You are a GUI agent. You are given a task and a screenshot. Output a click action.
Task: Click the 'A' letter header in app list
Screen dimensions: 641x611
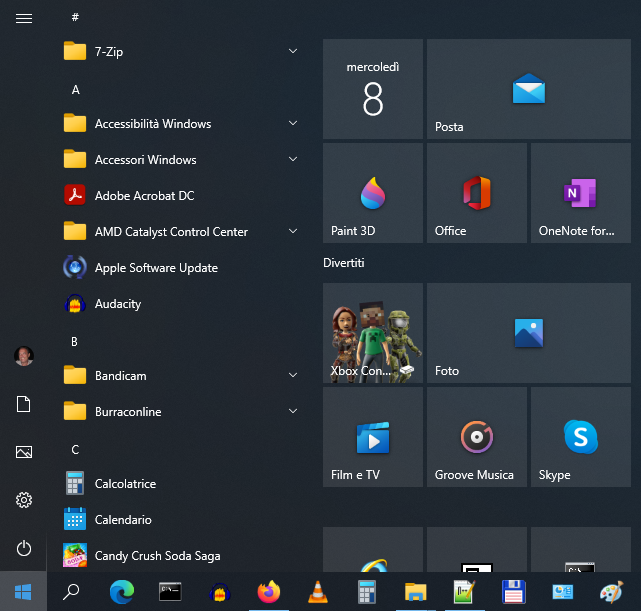tap(76, 90)
